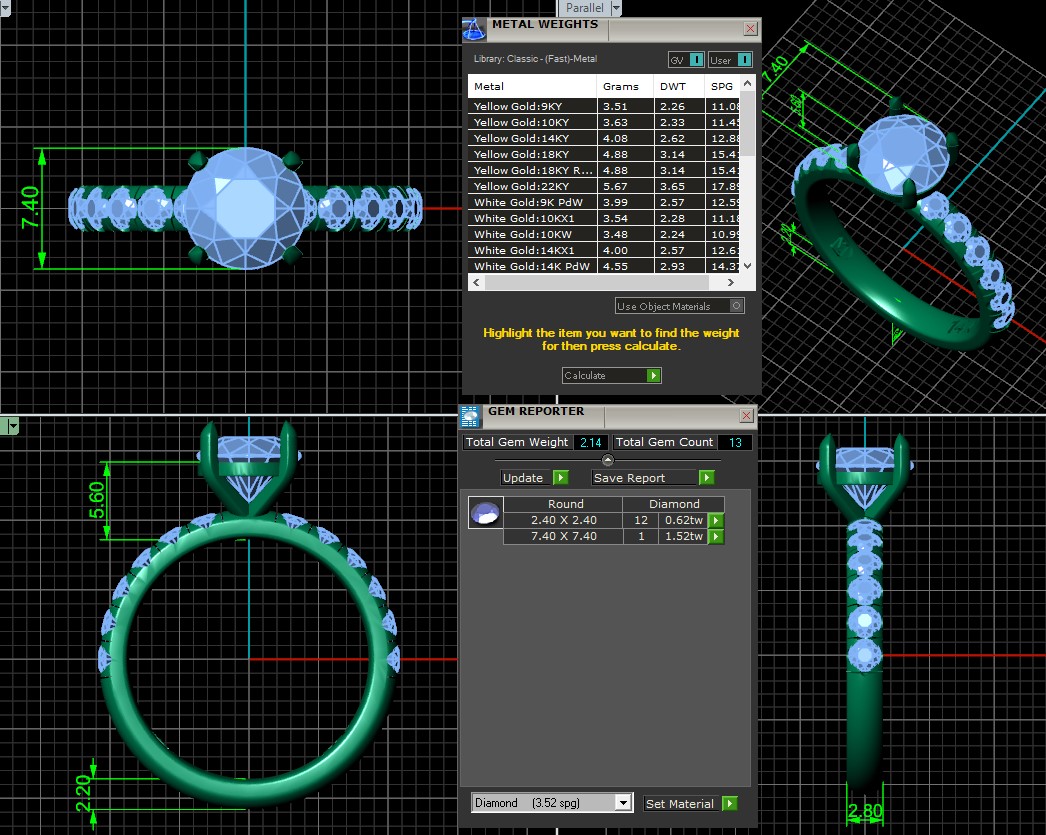Toggle the User library switch

coord(744,60)
